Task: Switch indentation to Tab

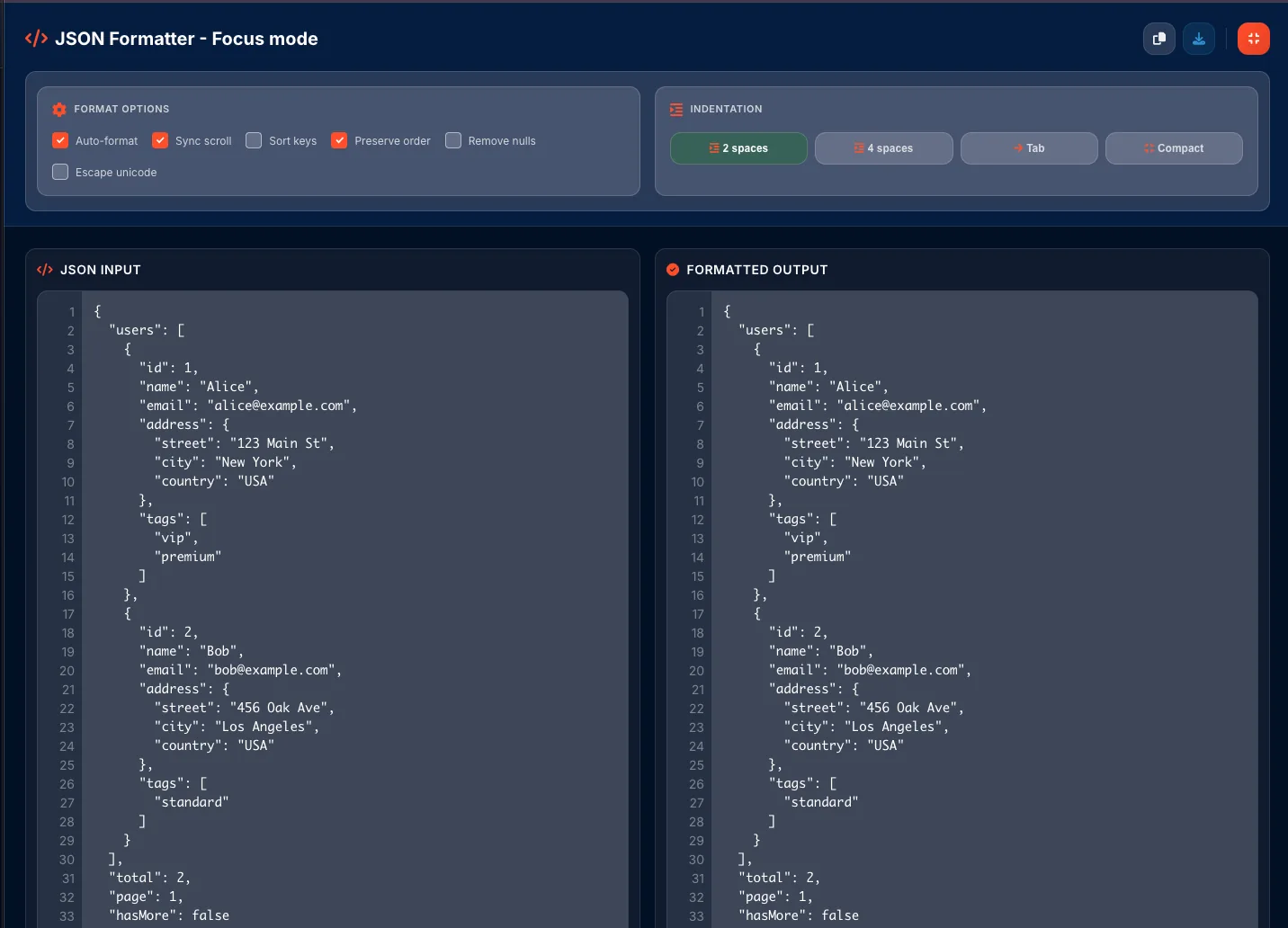Action: click(x=1029, y=147)
